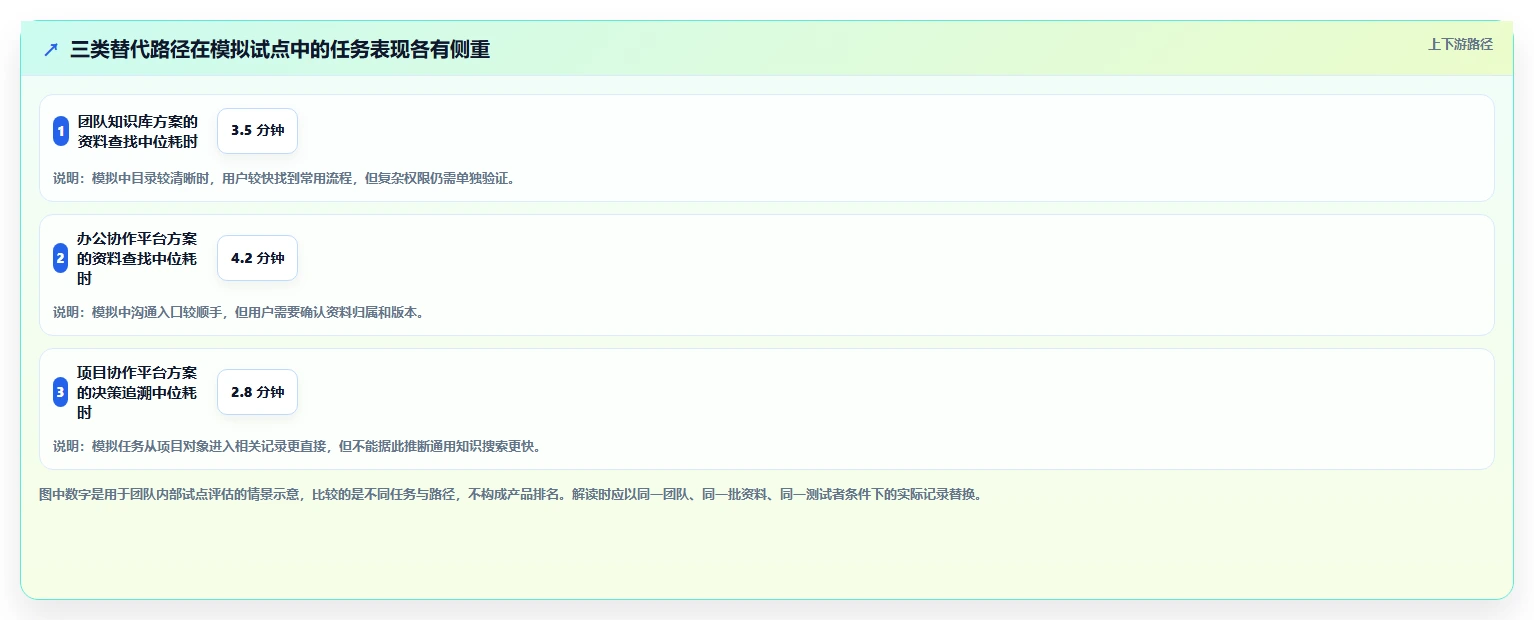Click the note starting 说明：模拟中目录较清晰时
Image resolution: width=1534 pixels, height=620 pixels.
click(x=284, y=179)
